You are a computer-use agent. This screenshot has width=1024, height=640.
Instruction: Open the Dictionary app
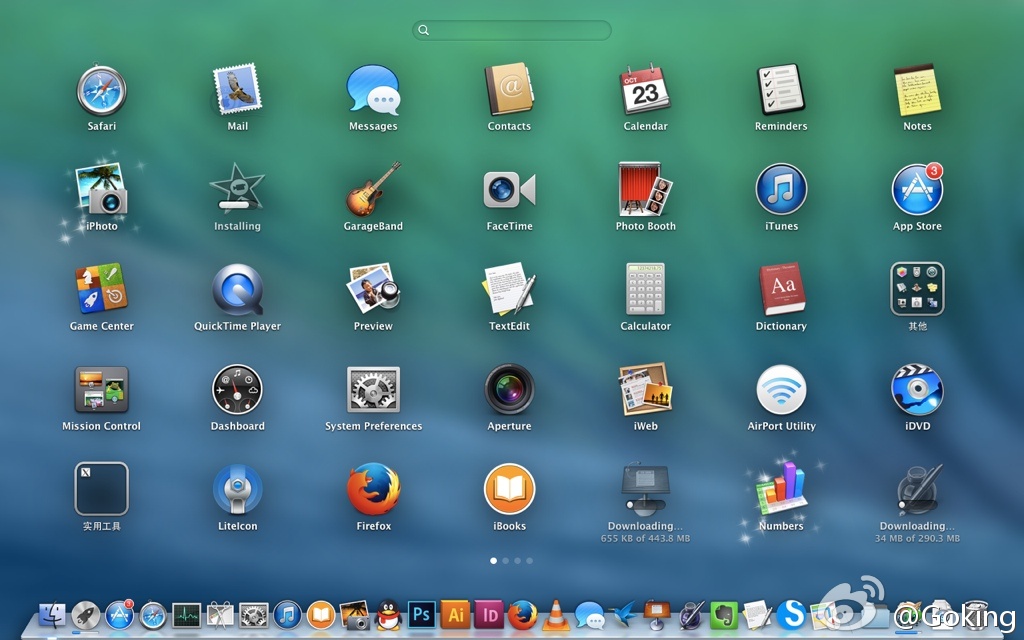(x=781, y=289)
